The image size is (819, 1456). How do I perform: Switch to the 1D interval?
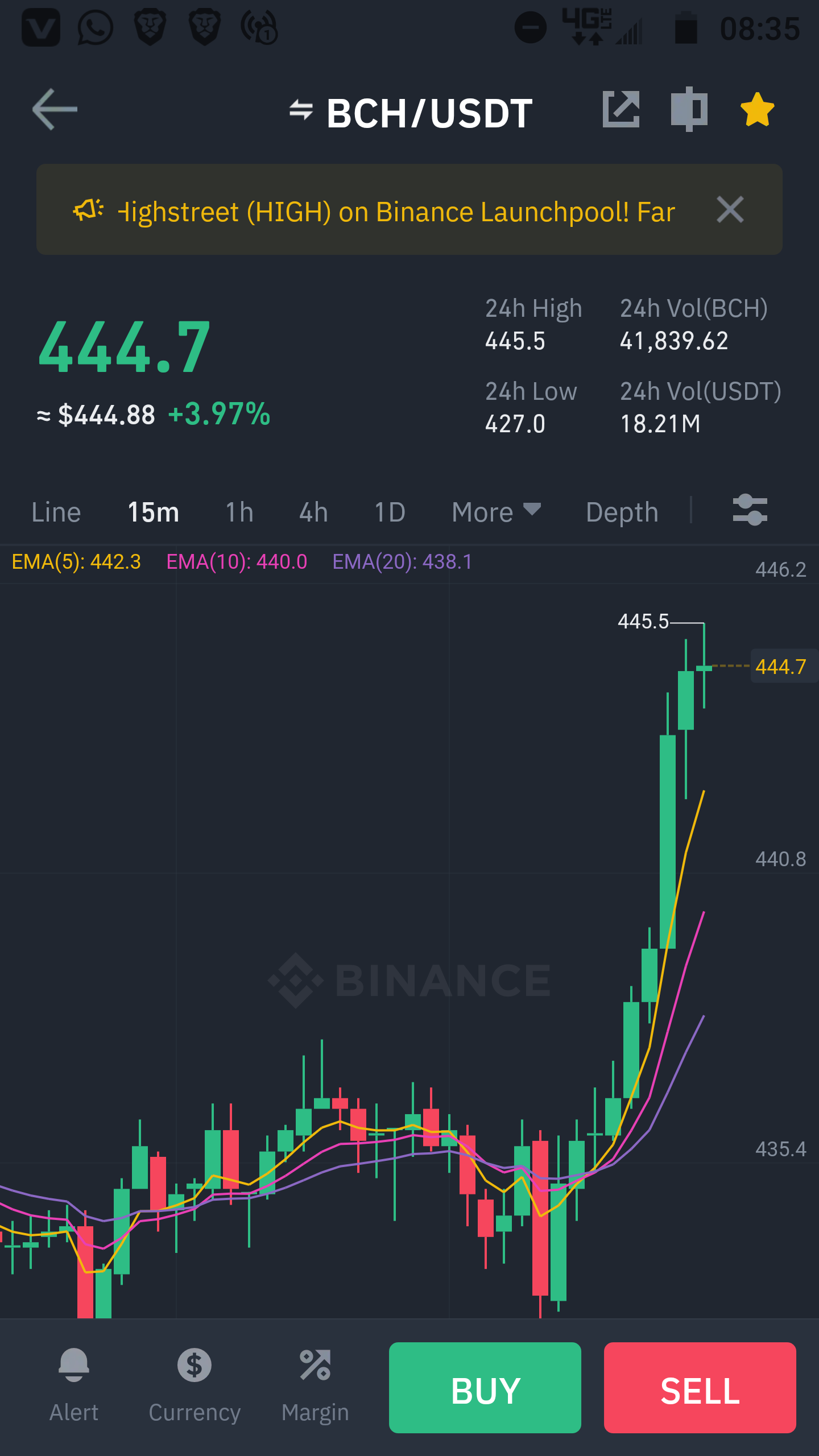390,512
